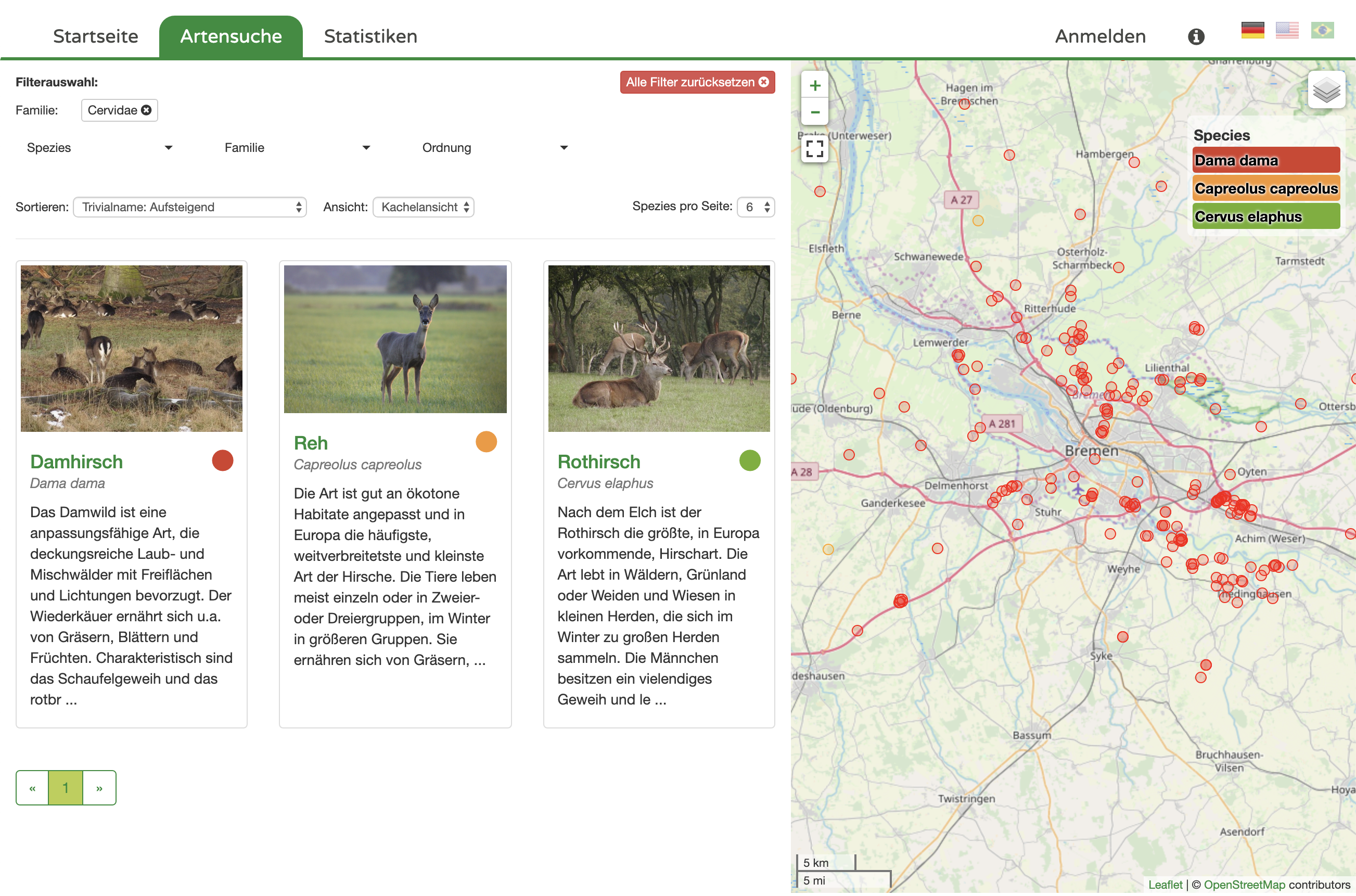Open the Statistiken tab
Viewport: 1356px width, 896px height.
click(x=370, y=36)
